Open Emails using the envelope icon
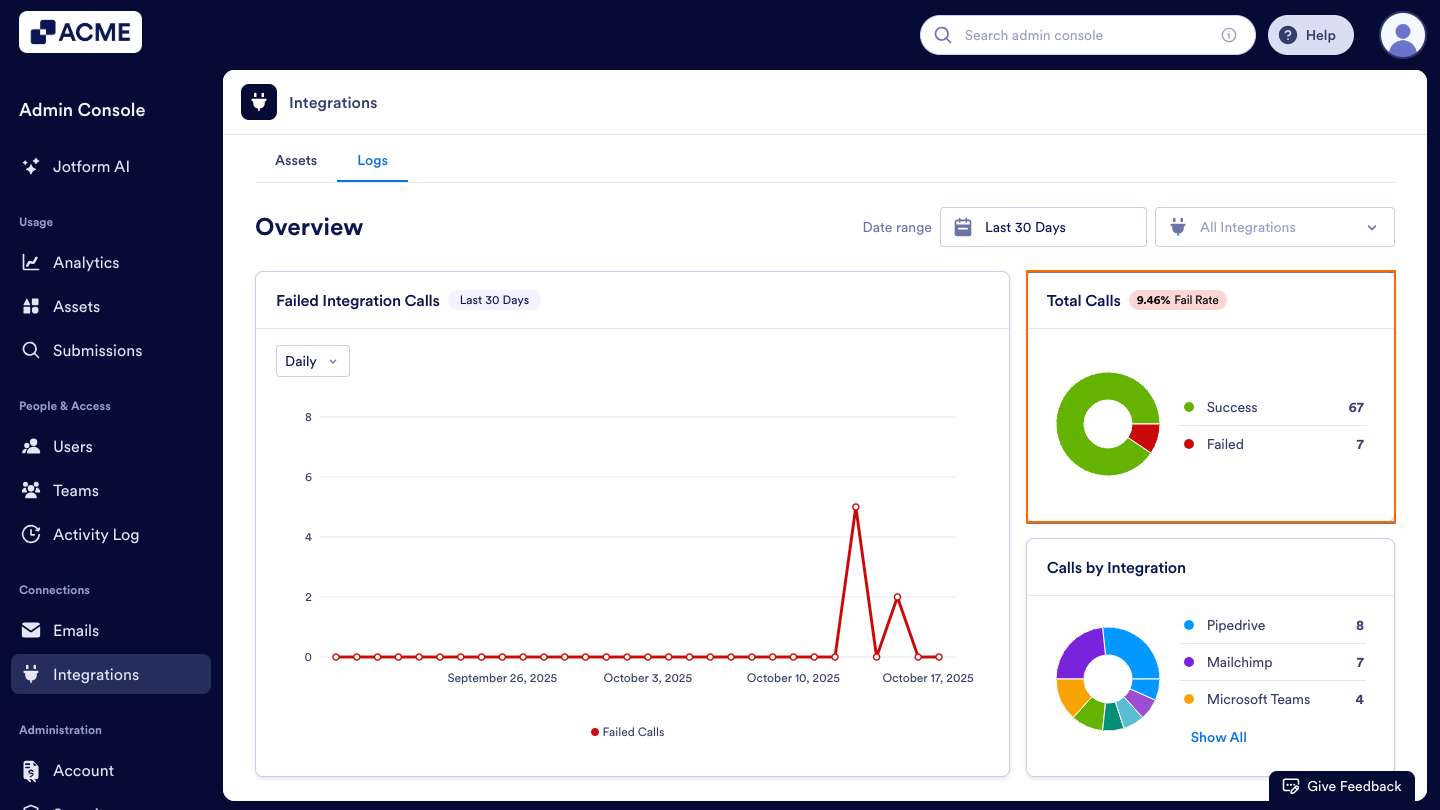This screenshot has height=810, width=1440. pos(30,630)
